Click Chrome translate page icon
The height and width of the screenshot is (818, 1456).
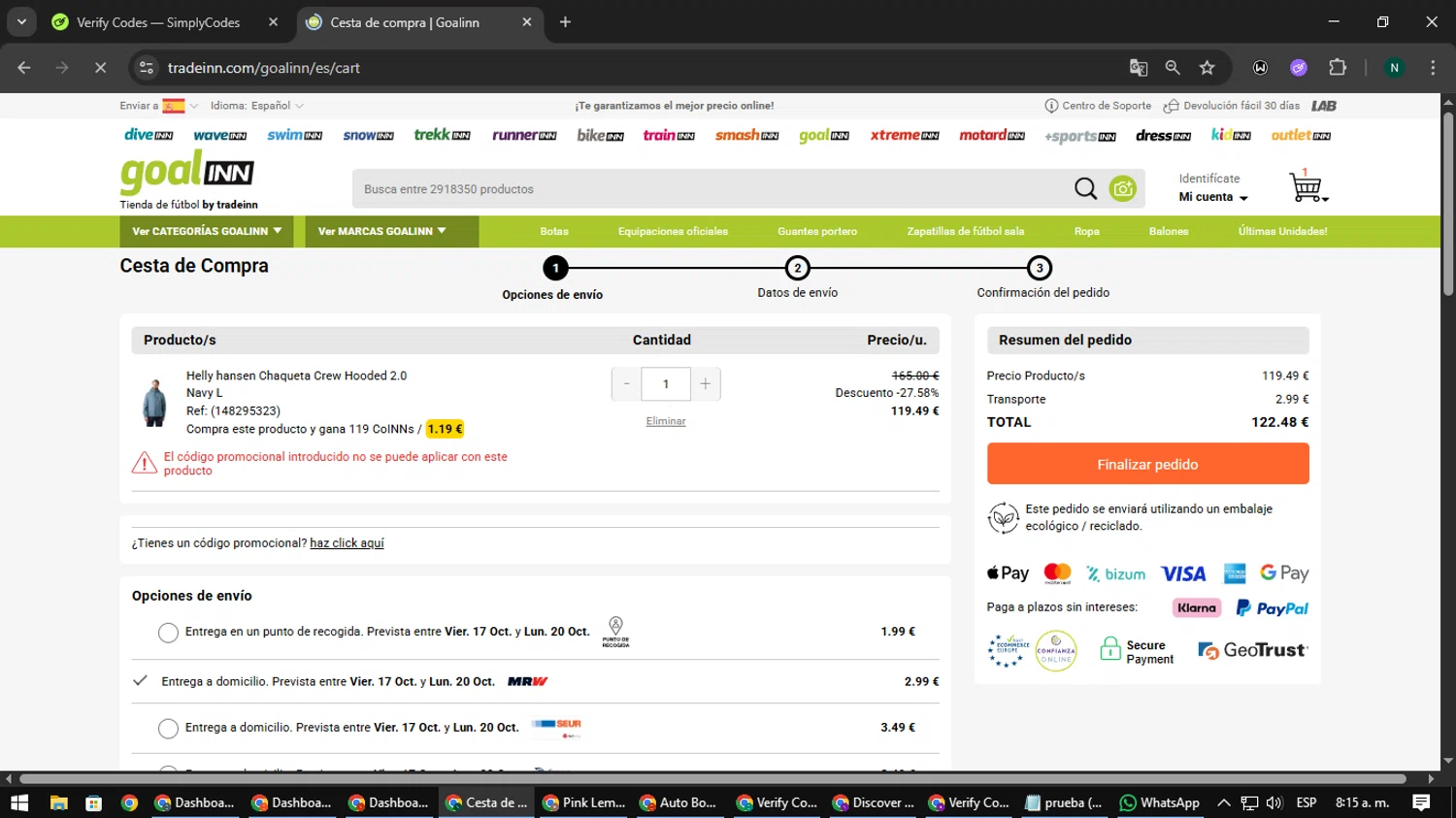1139,68
